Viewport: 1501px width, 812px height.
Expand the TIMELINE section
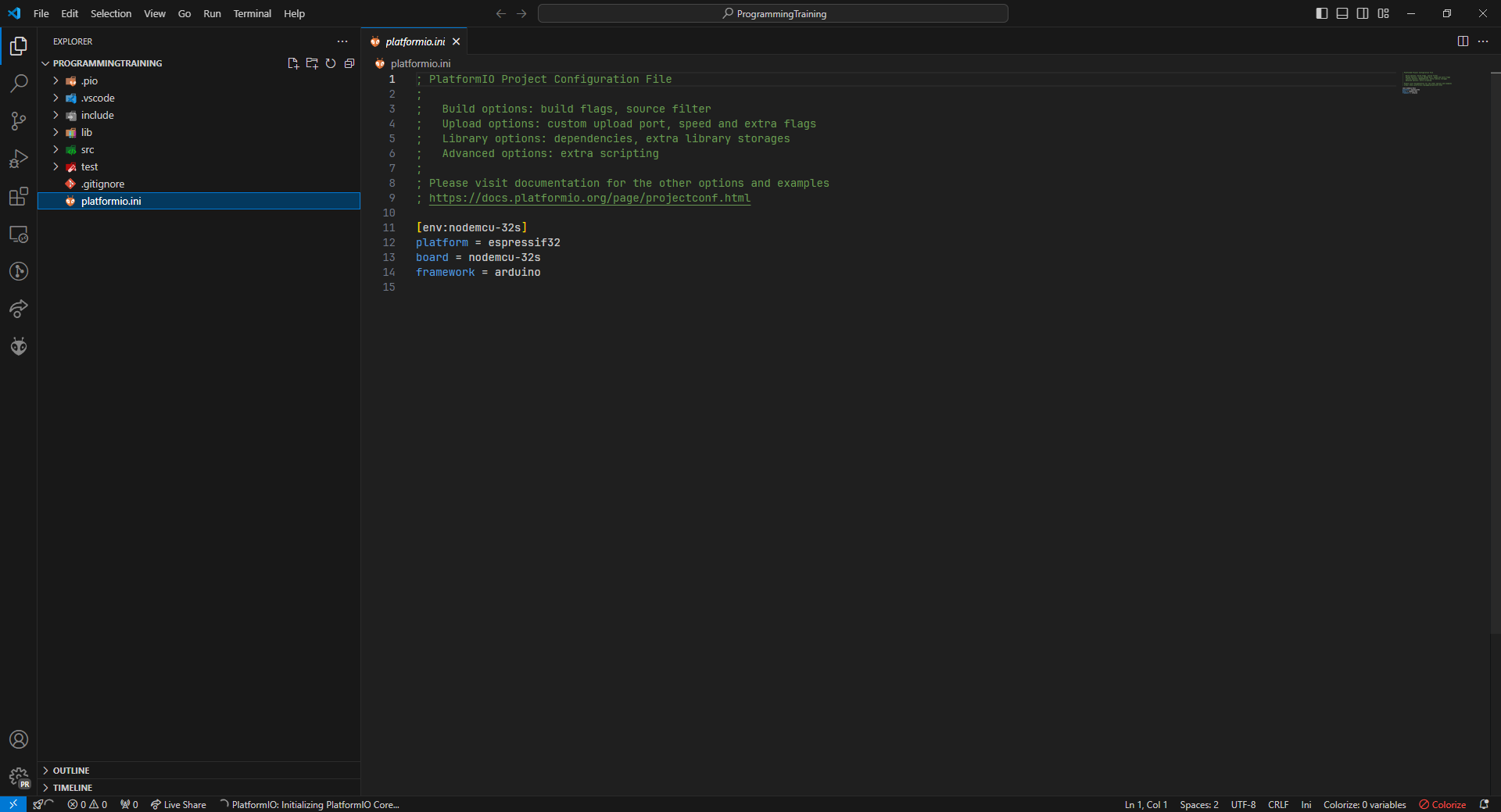pyautogui.click(x=199, y=788)
